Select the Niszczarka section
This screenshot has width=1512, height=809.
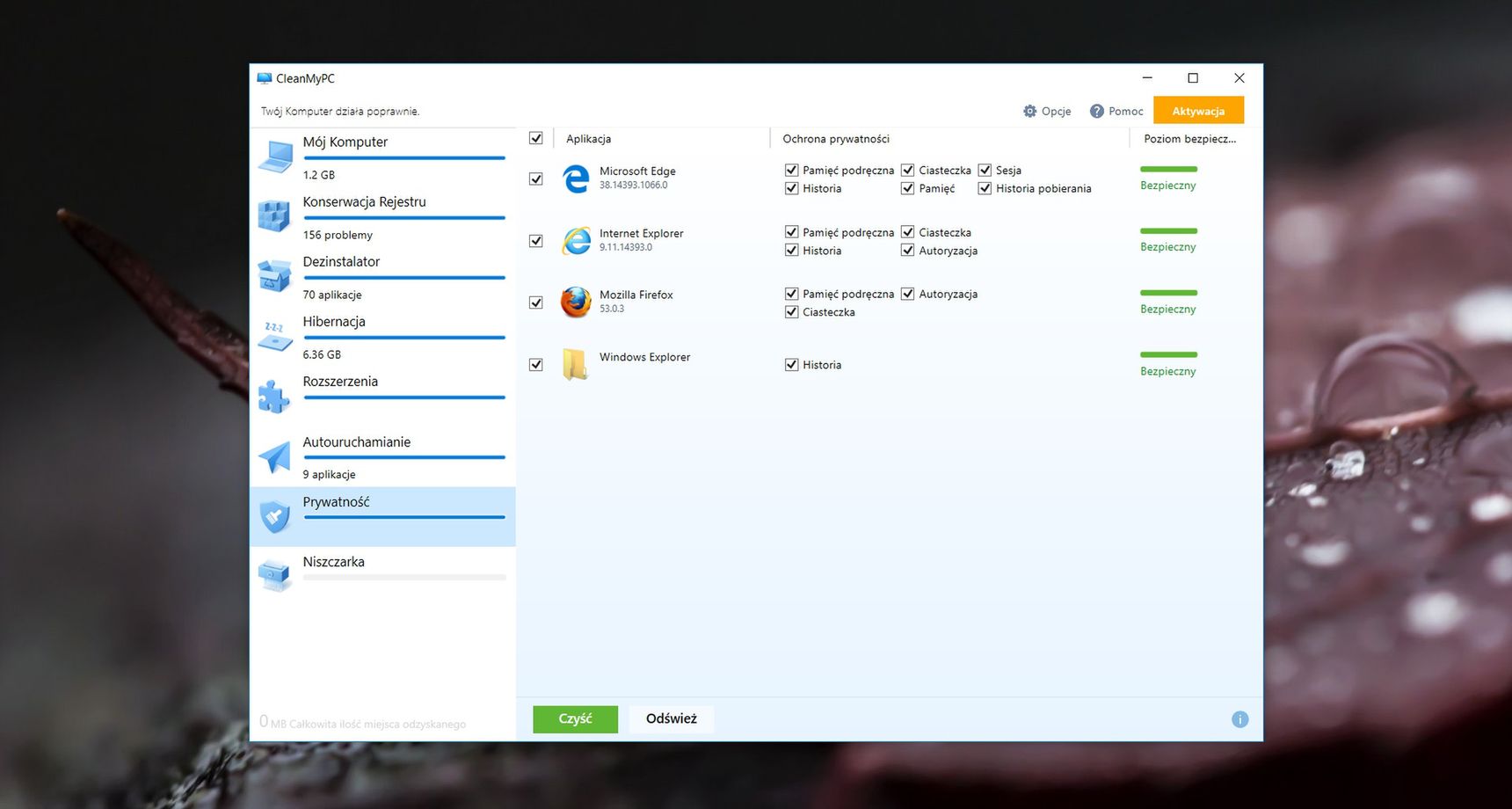coord(383,577)
